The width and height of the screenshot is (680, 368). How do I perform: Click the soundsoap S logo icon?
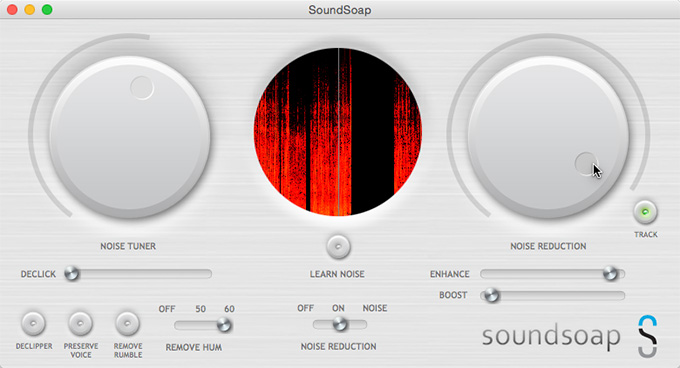[647, 336]
